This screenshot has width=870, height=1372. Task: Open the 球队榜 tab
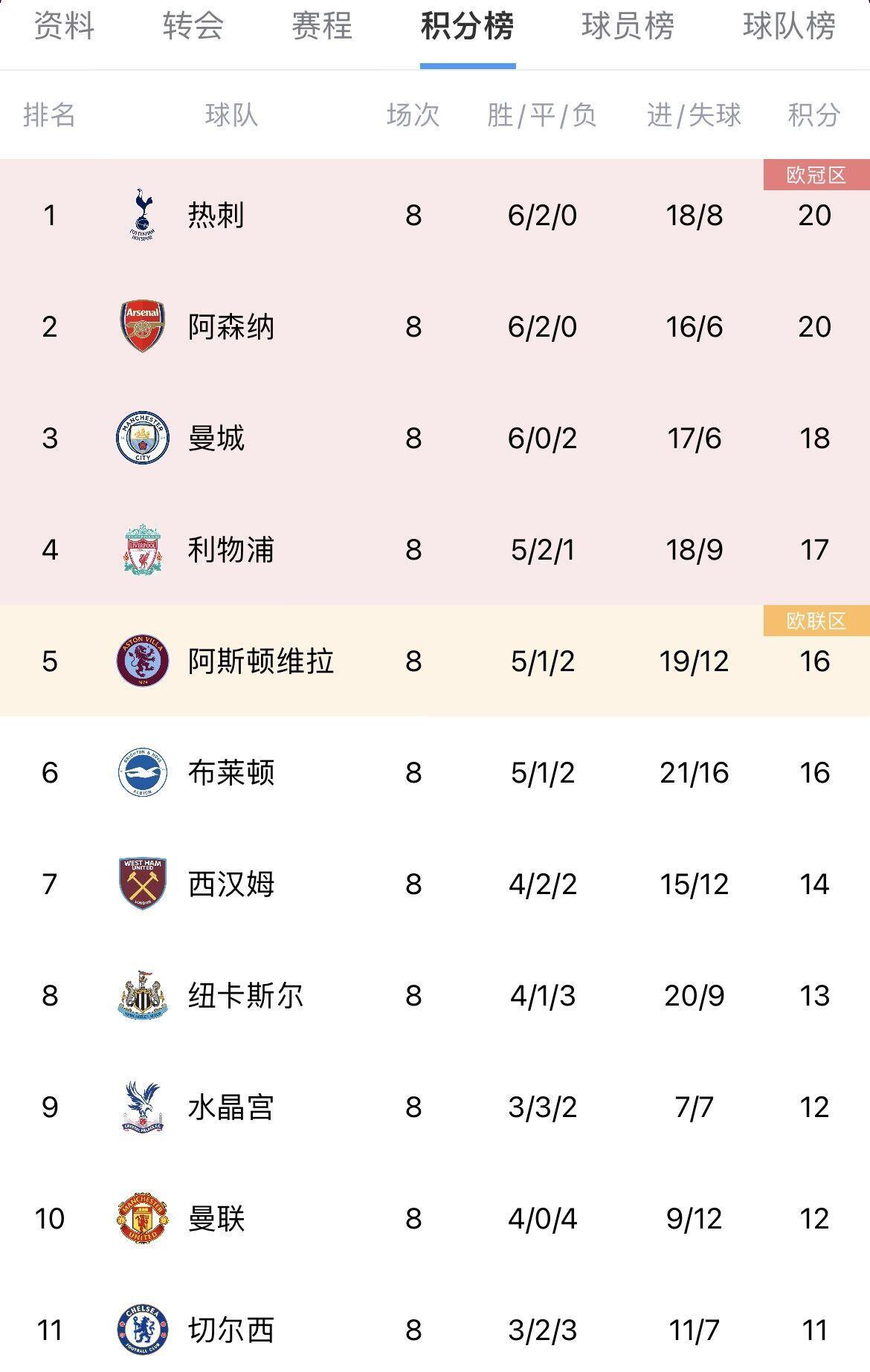pyautogui.click(x=789, y=26)
